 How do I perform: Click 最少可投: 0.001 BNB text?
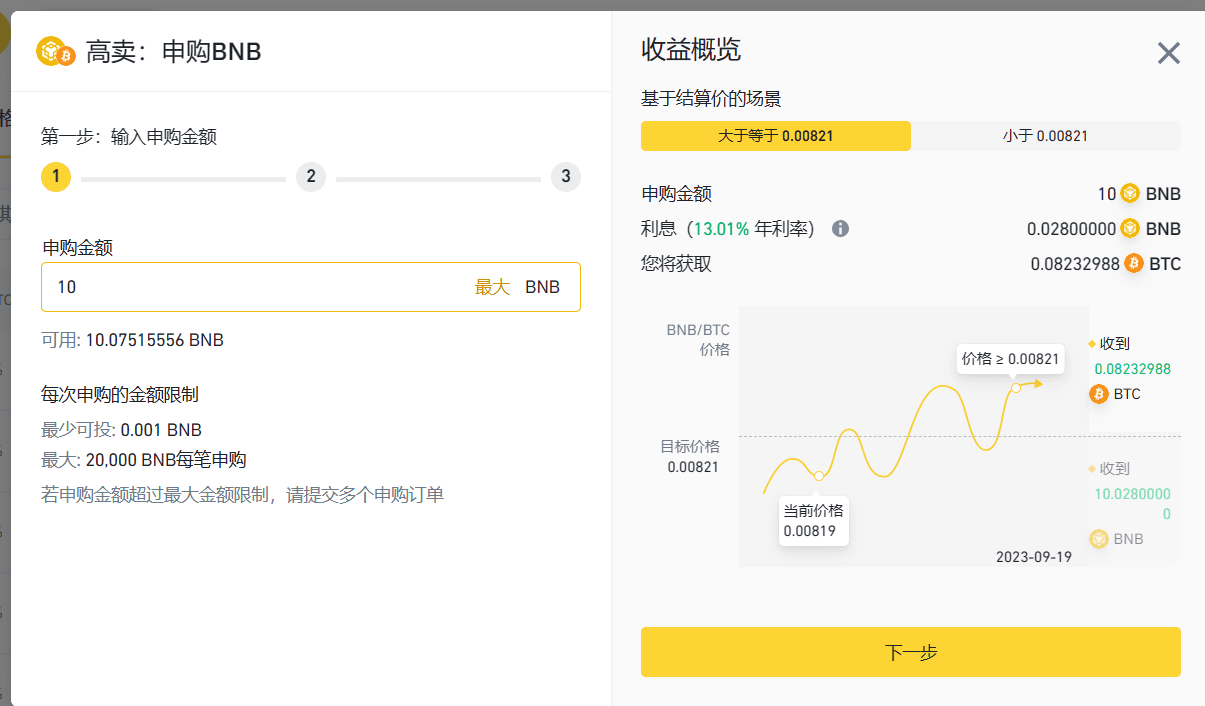(x=121, y=430)
